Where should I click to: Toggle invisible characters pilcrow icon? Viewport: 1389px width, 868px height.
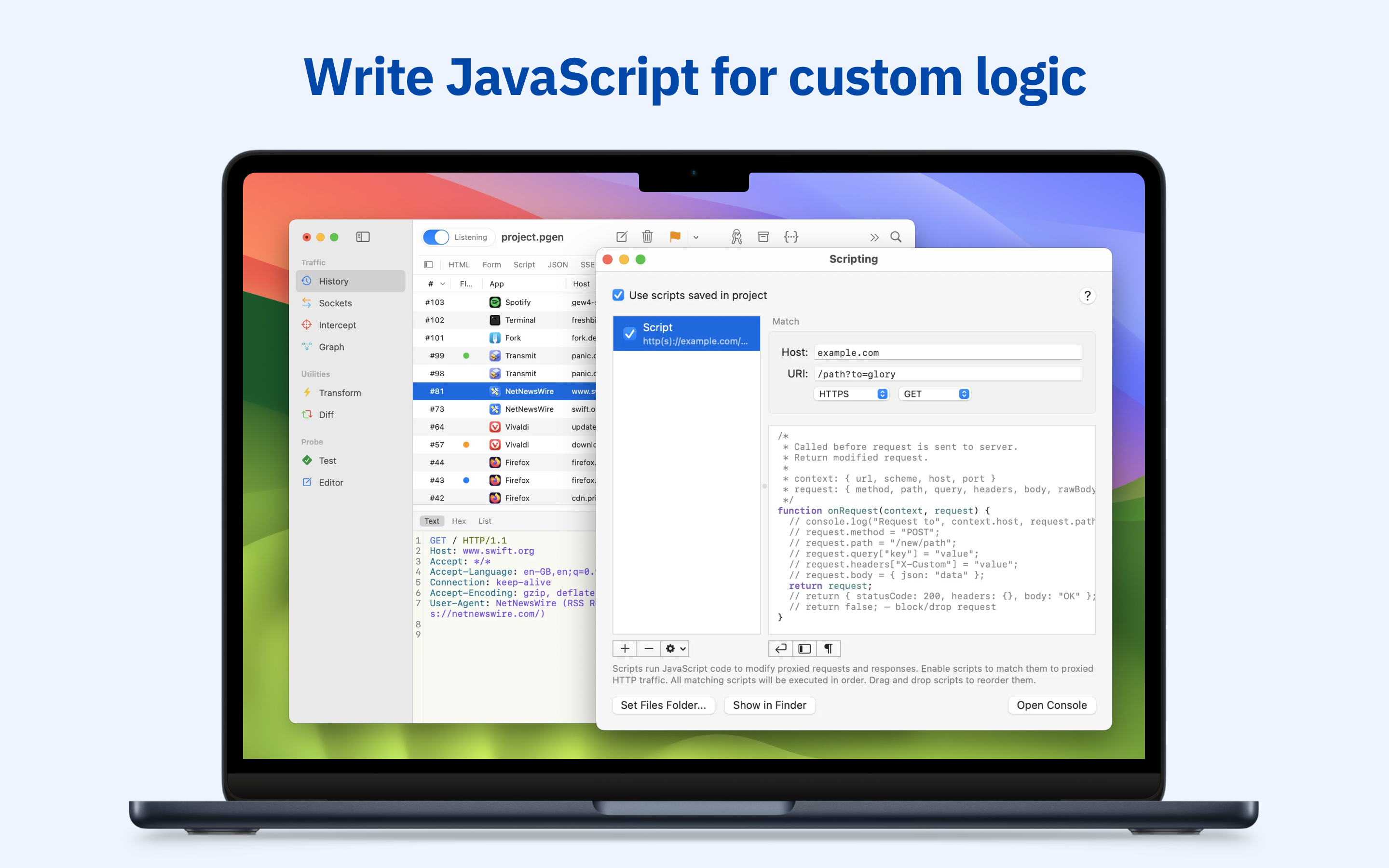(829, 649)
